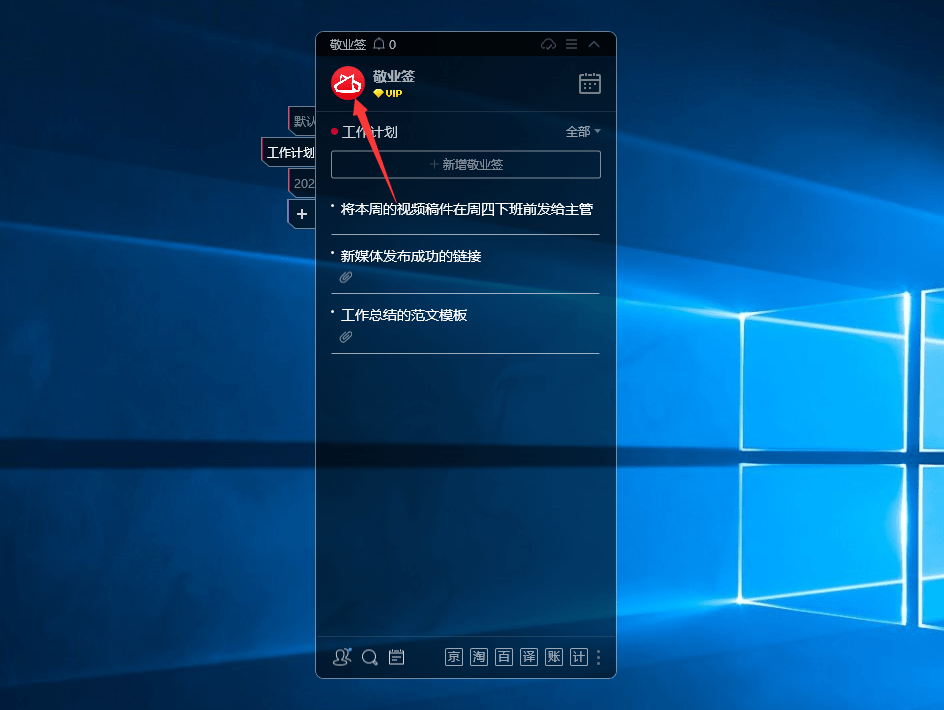The image size is (944, 710).
Task: Open the 计 calculator shortcut icon
Action: [577, 657]
